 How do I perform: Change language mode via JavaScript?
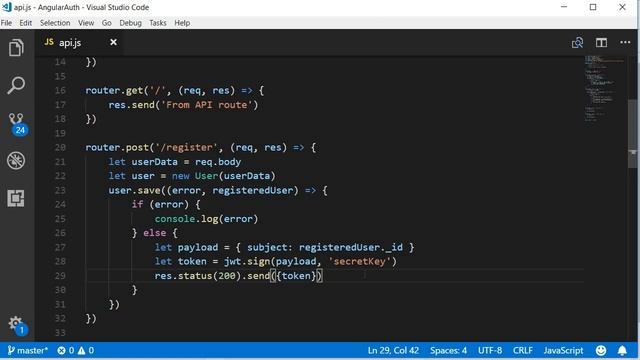coord(563,350)
